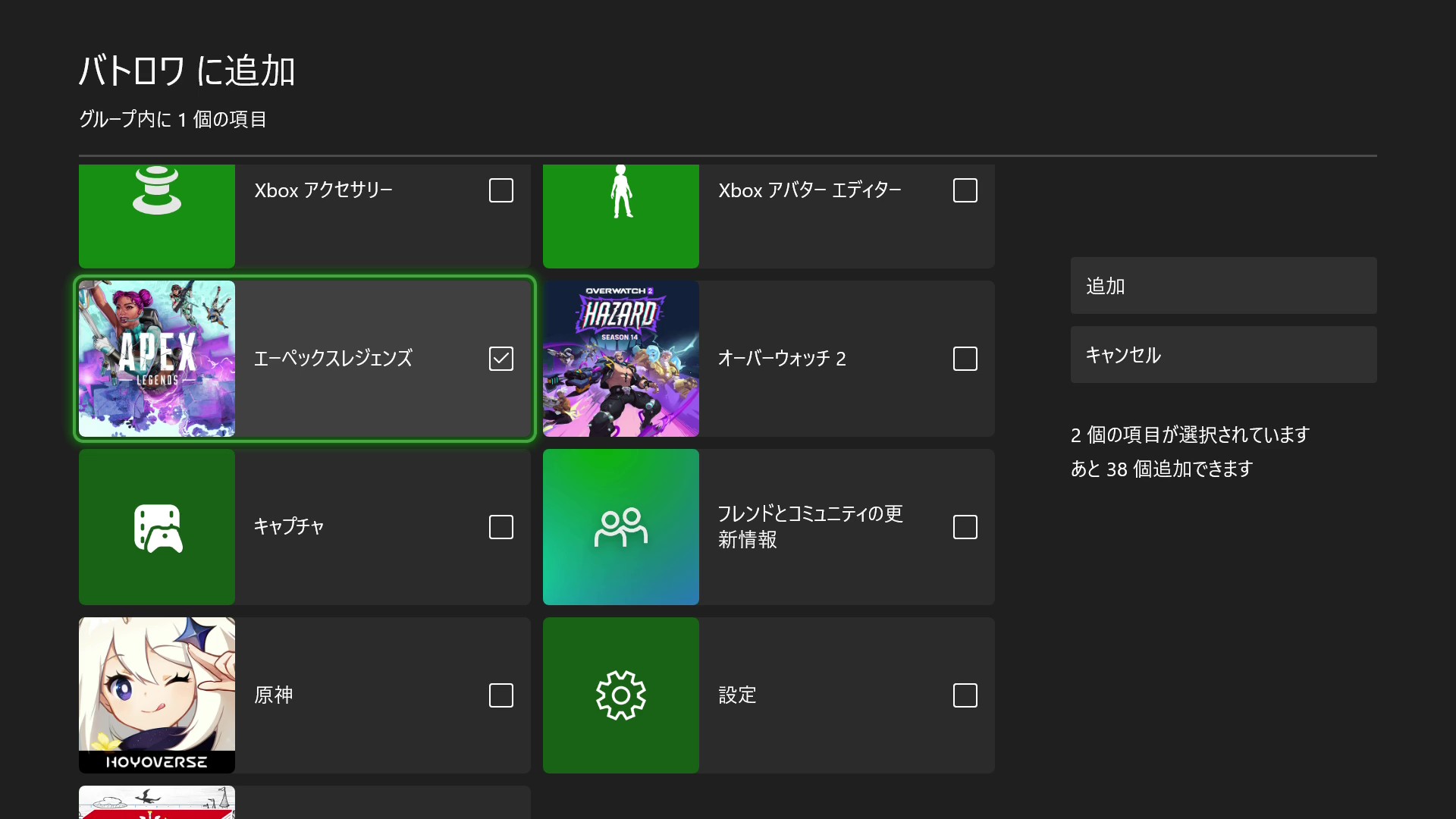The width and height of the screenshot is (1456, 819).
Task: Check the Xbox アバター エディター checkbox
Action: pyautogui.click(x=965, y=190)
